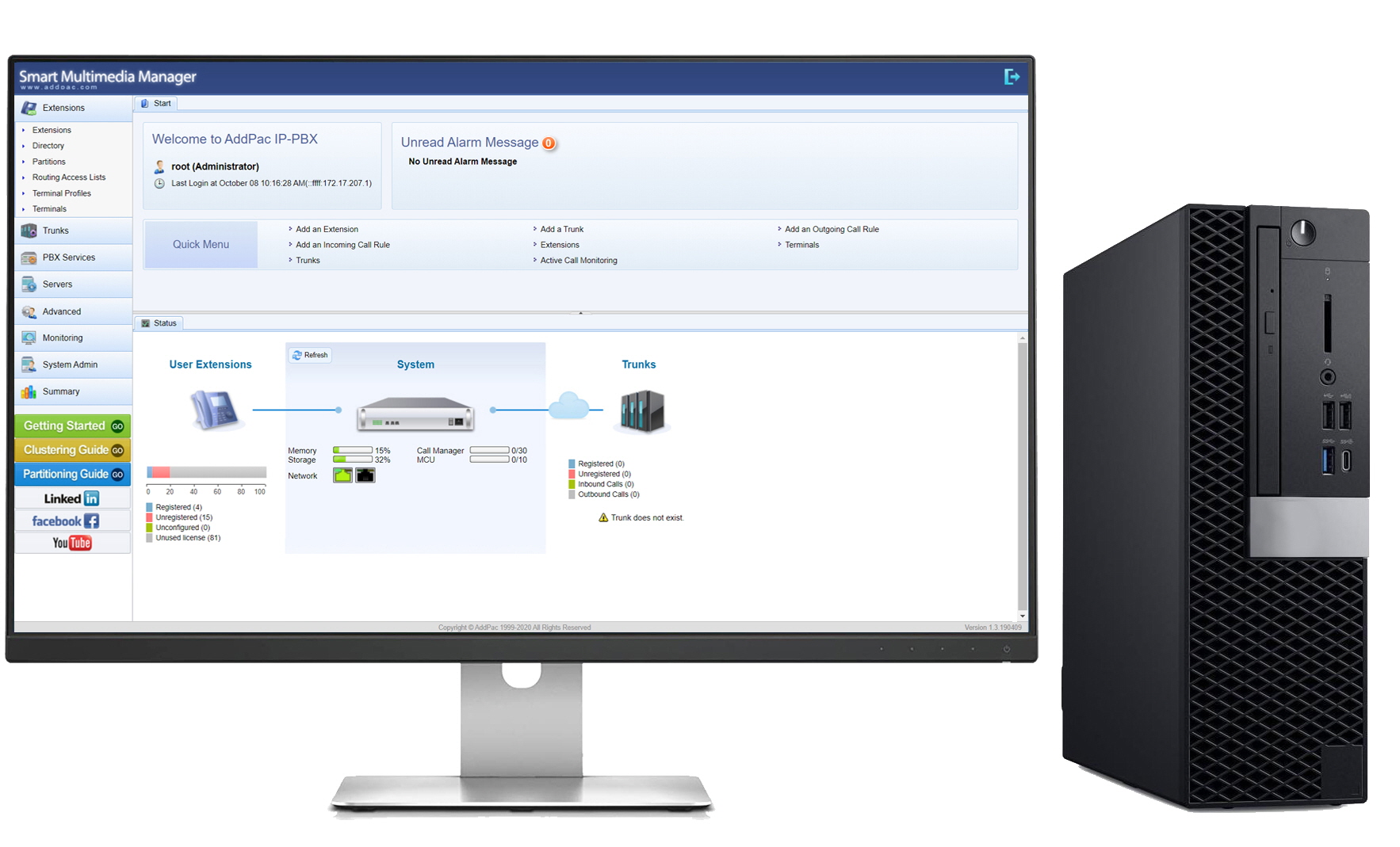Image resolution: width=1400 pixels, height=847 pixels.
Task: Select Routing Access Lists in sidebar
Action: coord(68,177)
